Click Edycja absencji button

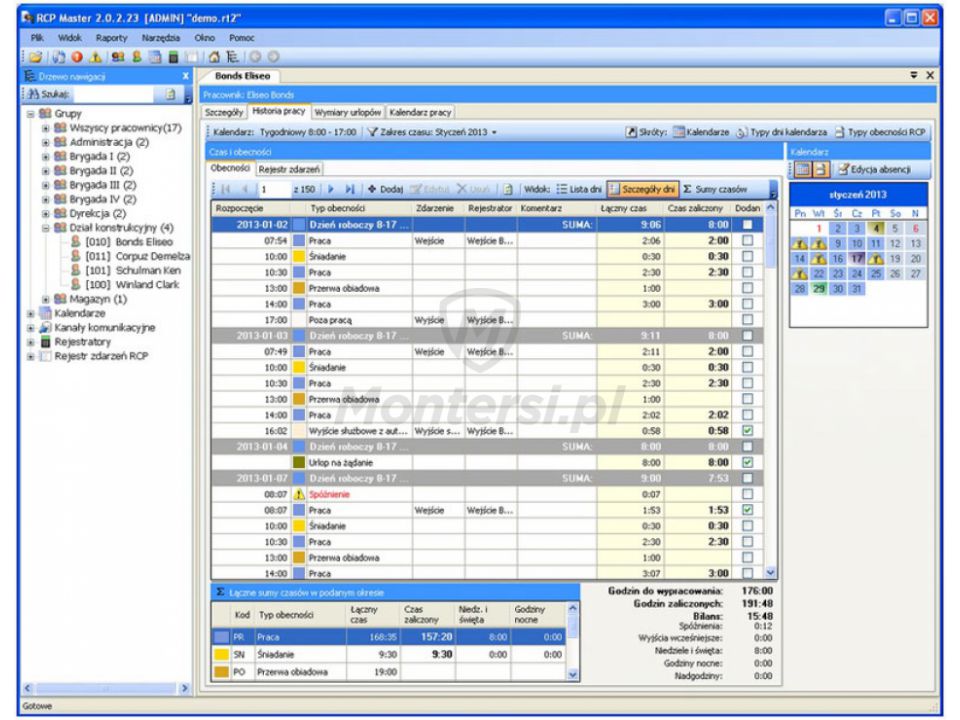(875, 170)
